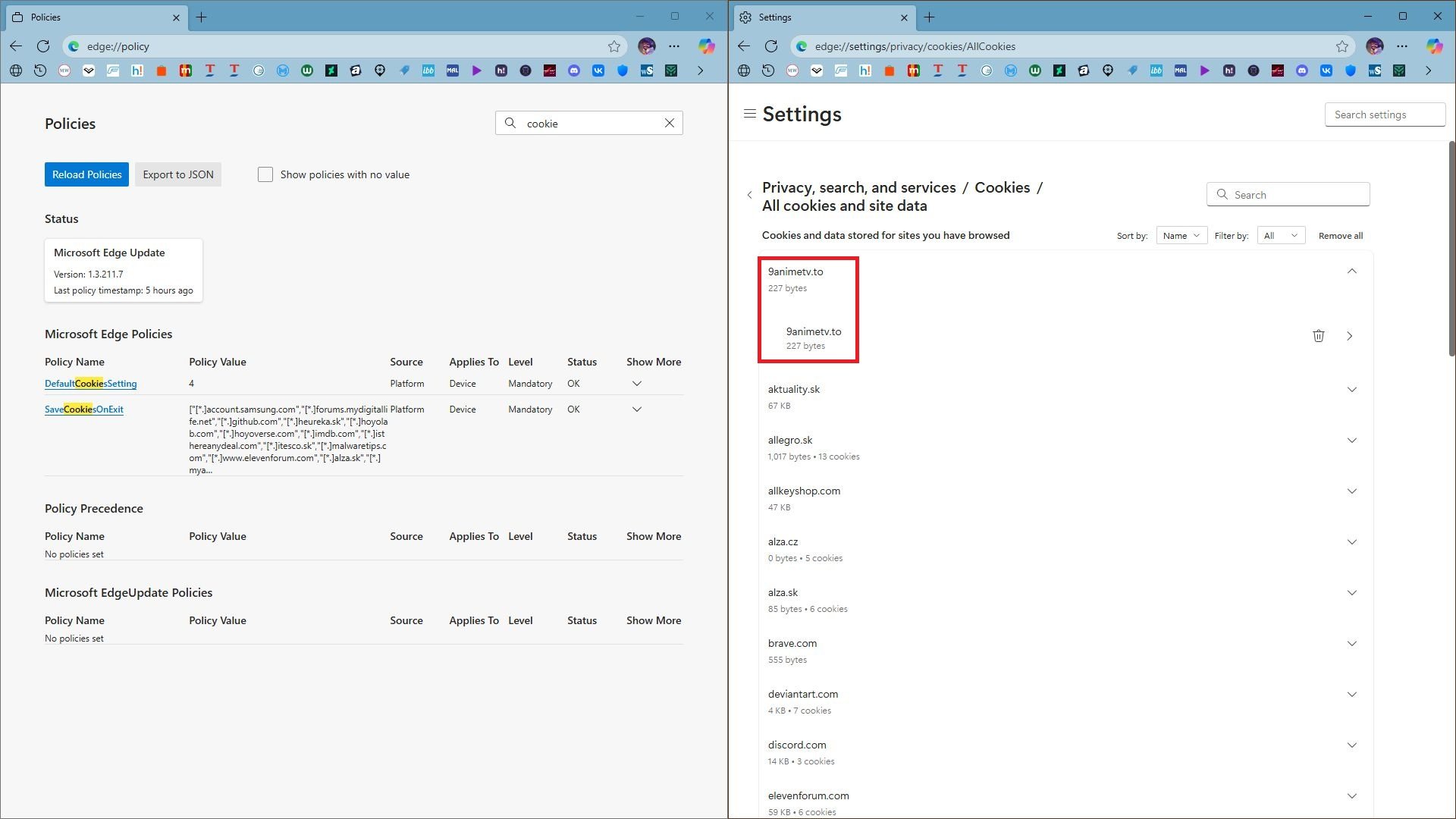Image resolution: width=1456 pixels, height=819 pixels.
Task: Go back in the Settings window
Action: tap(744, 46)
